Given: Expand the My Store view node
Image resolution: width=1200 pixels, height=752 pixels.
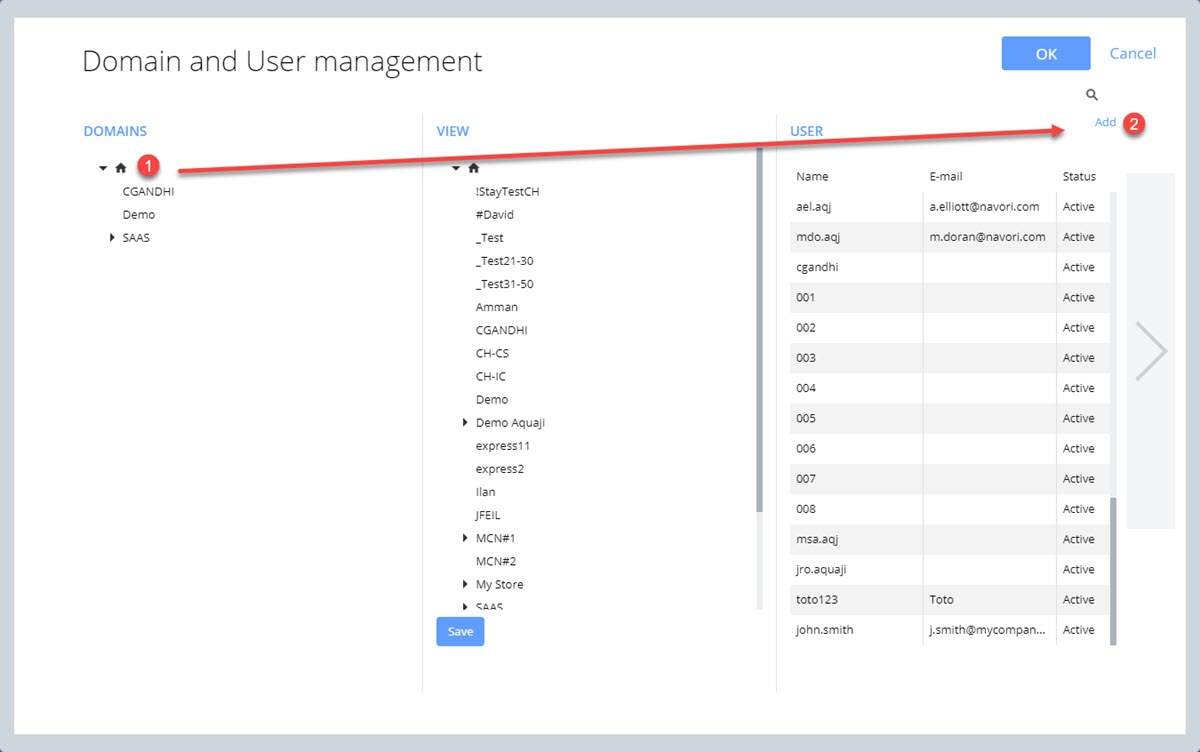Looking at the screenshot, I should (x=465, y=584).
